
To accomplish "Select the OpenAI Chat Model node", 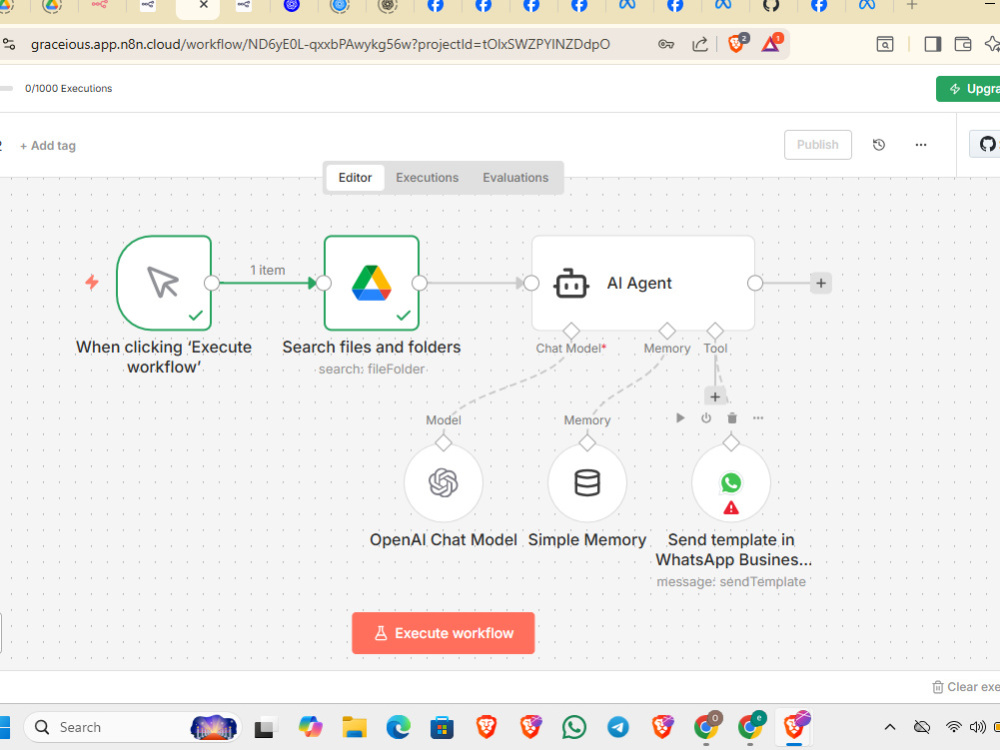I will [x=443, y=483].
